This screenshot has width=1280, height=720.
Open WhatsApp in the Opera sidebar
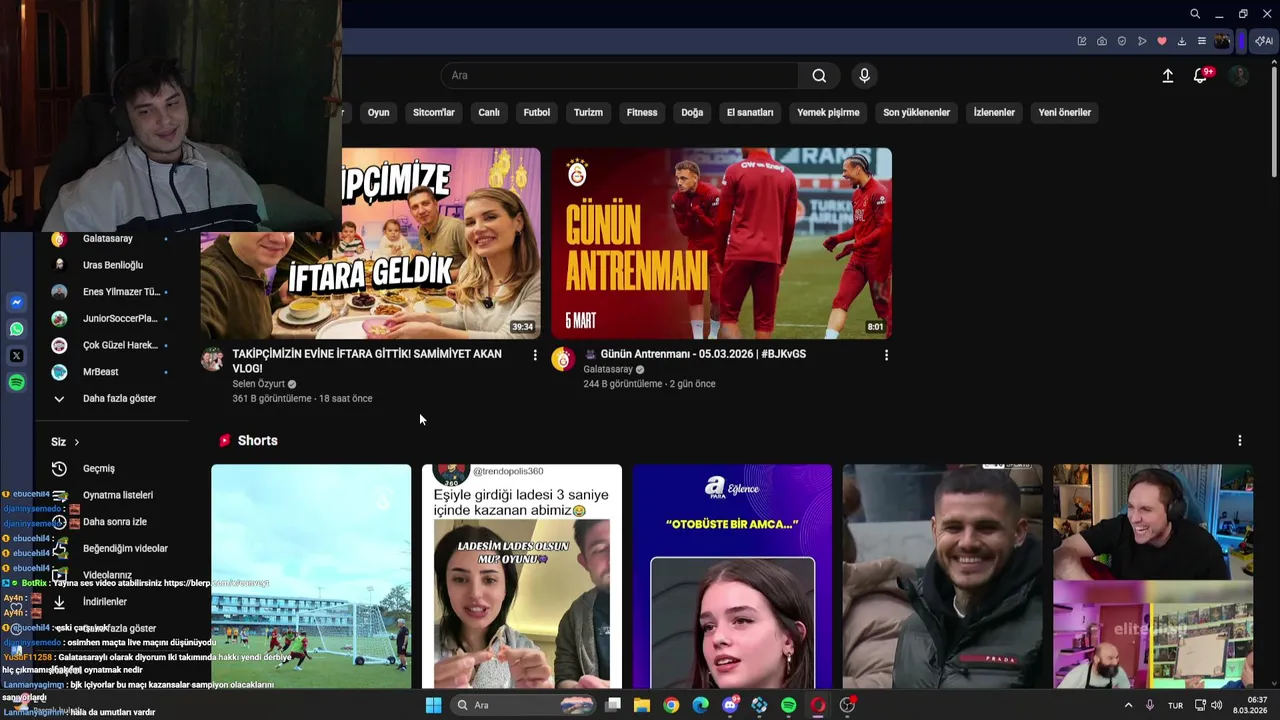pos(16,329)
